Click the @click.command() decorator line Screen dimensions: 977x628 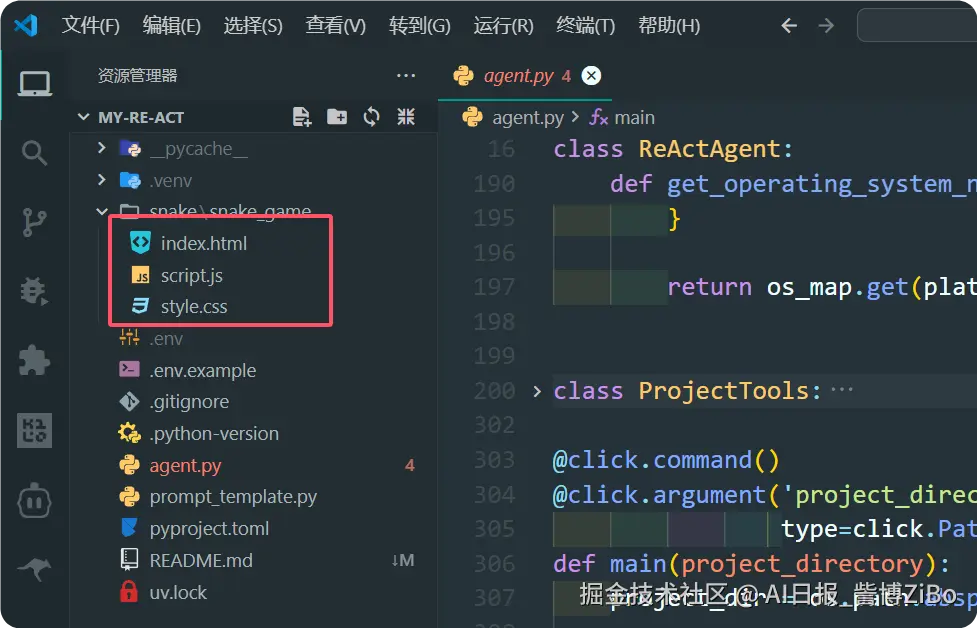pyautogui.click(x=665, y=460)
